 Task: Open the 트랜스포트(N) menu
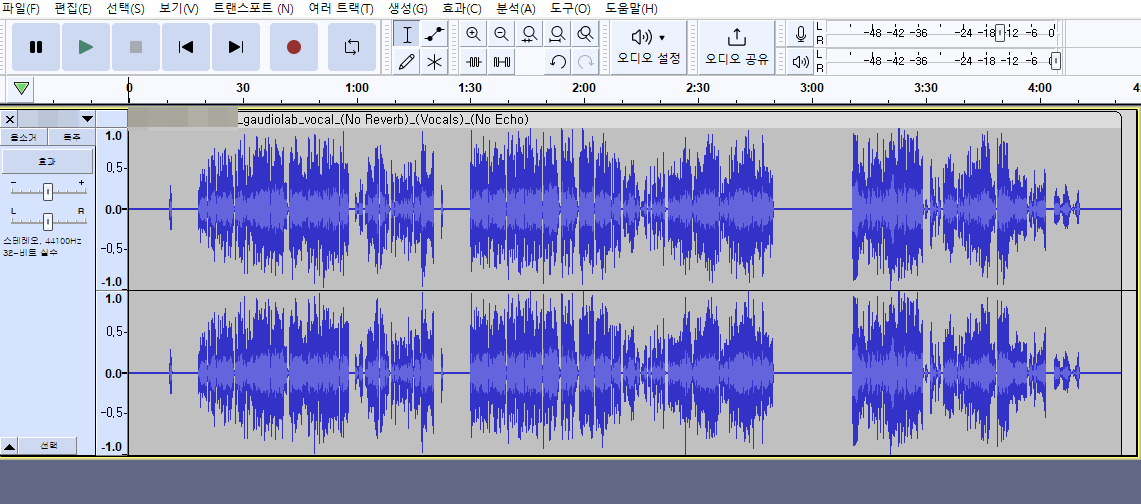point(253,9)
